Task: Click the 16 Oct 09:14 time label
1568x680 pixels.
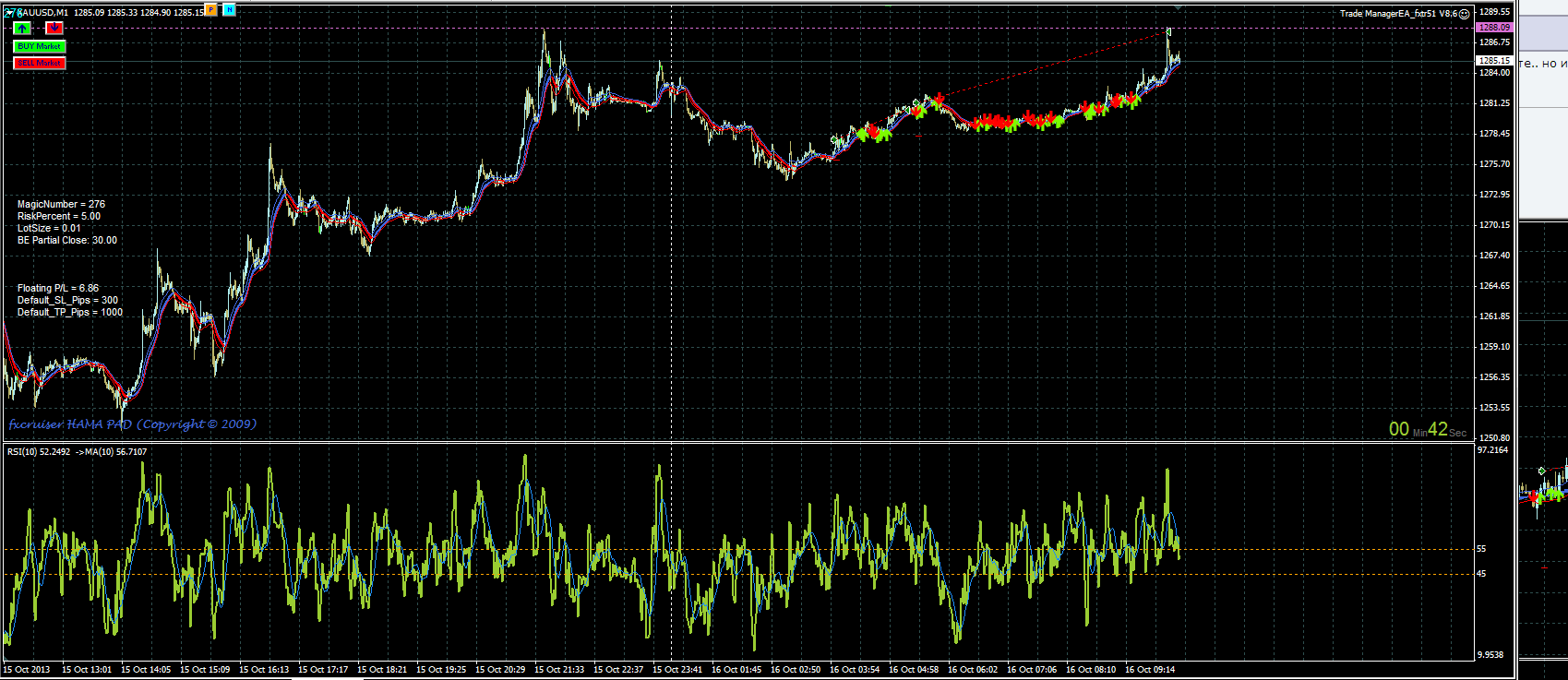Action: pos(1150,670)
